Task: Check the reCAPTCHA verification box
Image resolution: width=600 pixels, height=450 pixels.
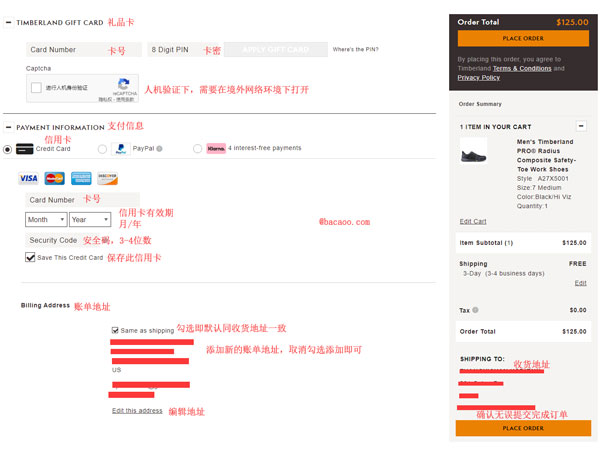Action: 36,88
